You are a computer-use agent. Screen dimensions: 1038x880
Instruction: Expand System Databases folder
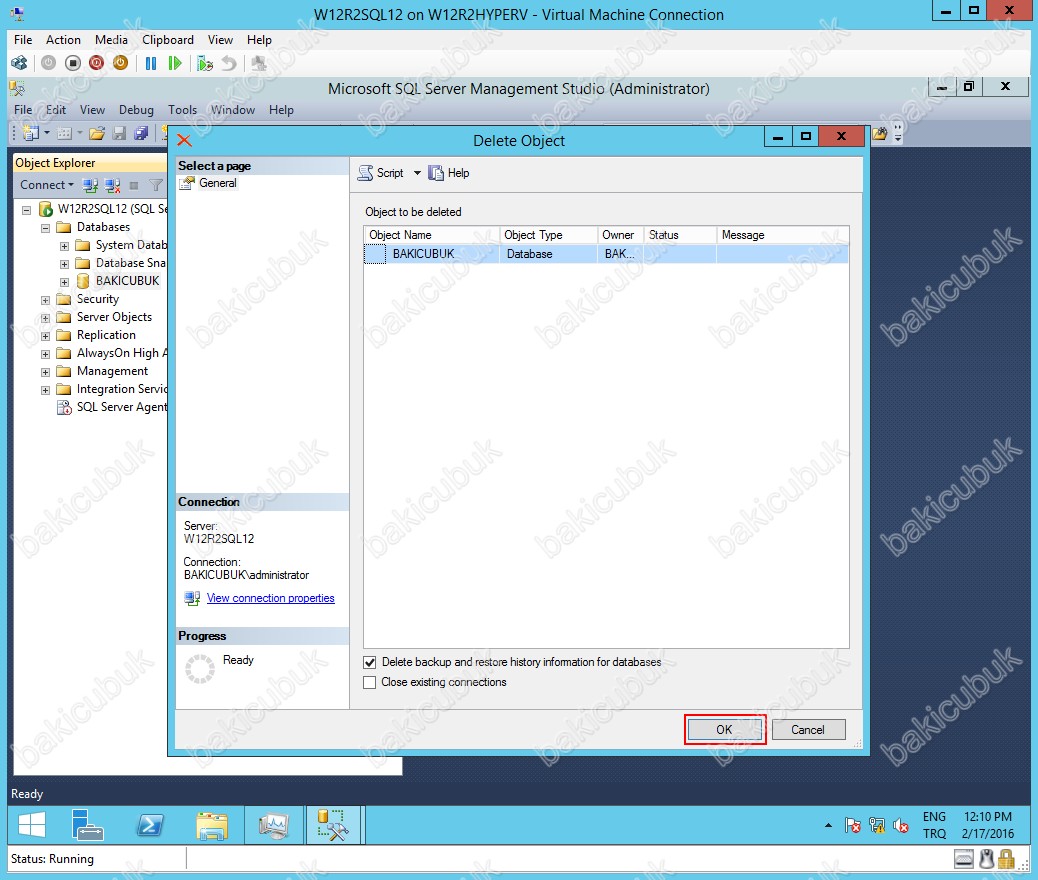64,246
